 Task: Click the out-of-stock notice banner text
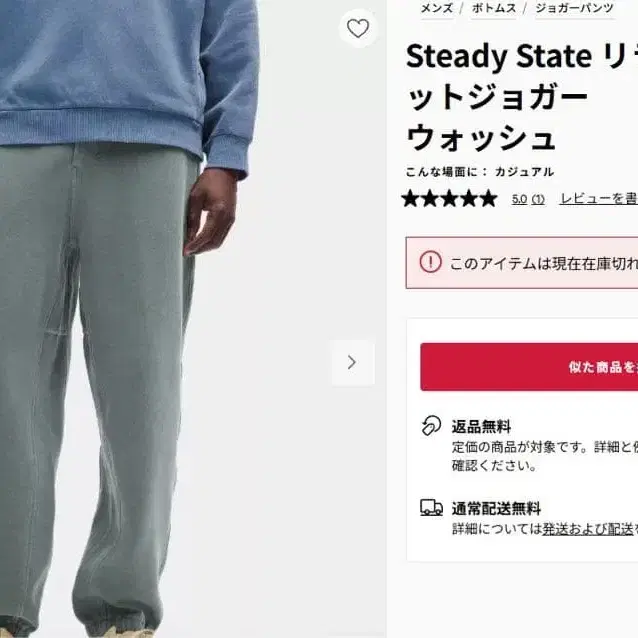click(544, 264)
